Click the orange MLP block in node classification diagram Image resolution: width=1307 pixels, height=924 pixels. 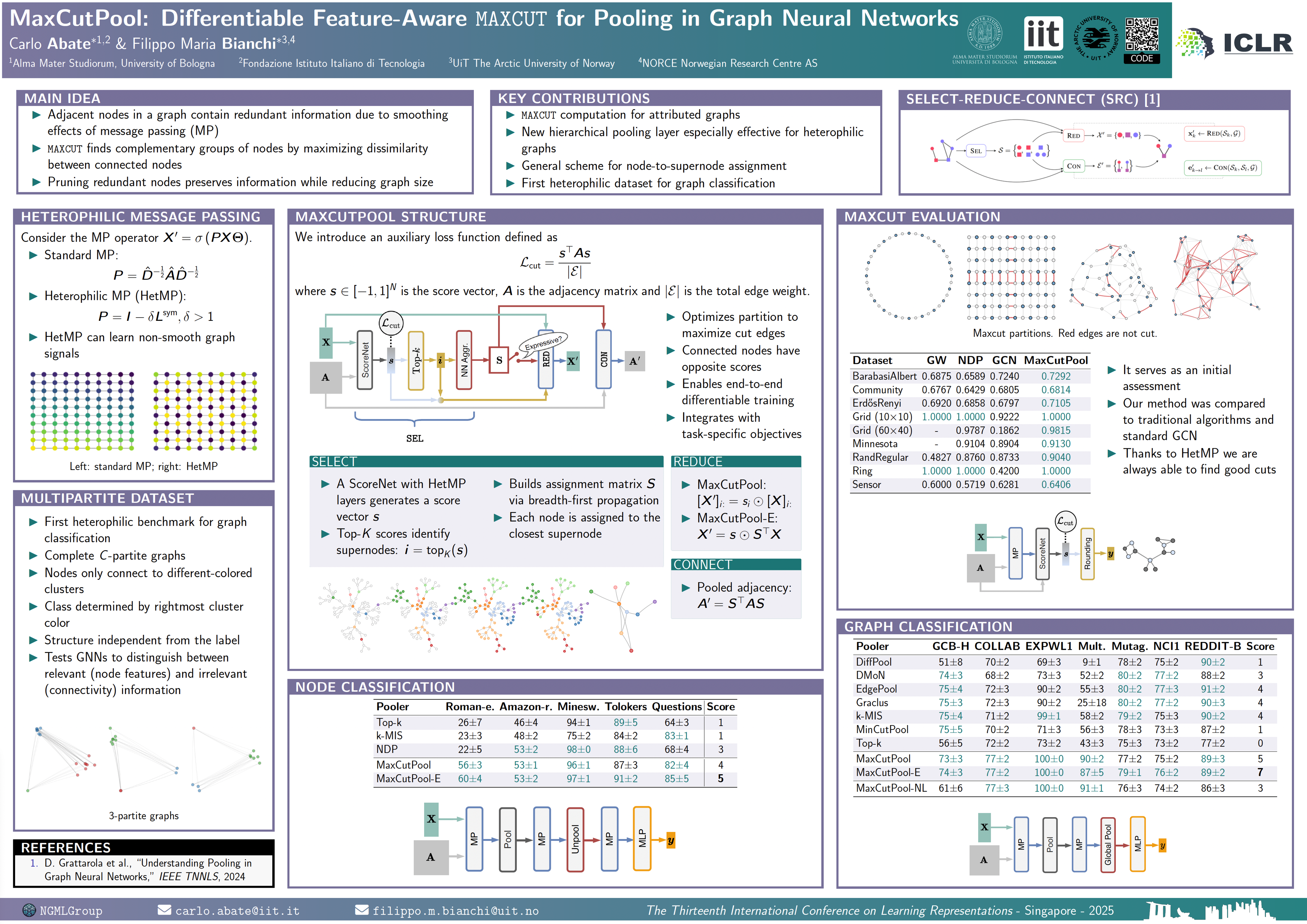coord(642,838)
